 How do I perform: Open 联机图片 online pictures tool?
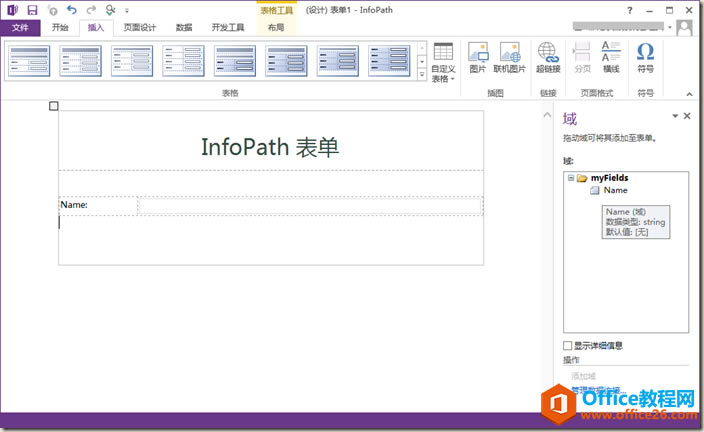509,58
